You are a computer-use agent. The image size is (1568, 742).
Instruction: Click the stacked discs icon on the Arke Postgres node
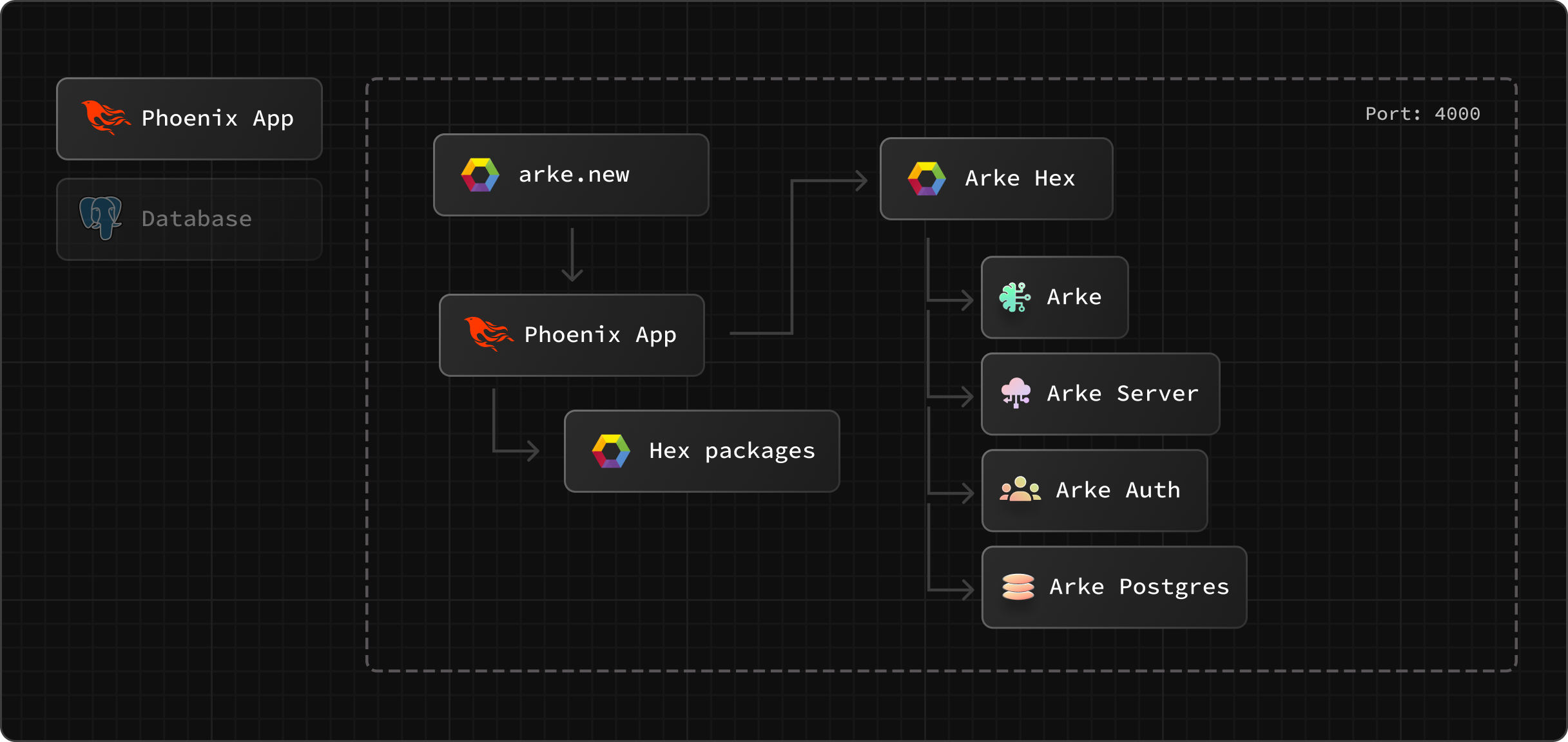point(1018,587)
